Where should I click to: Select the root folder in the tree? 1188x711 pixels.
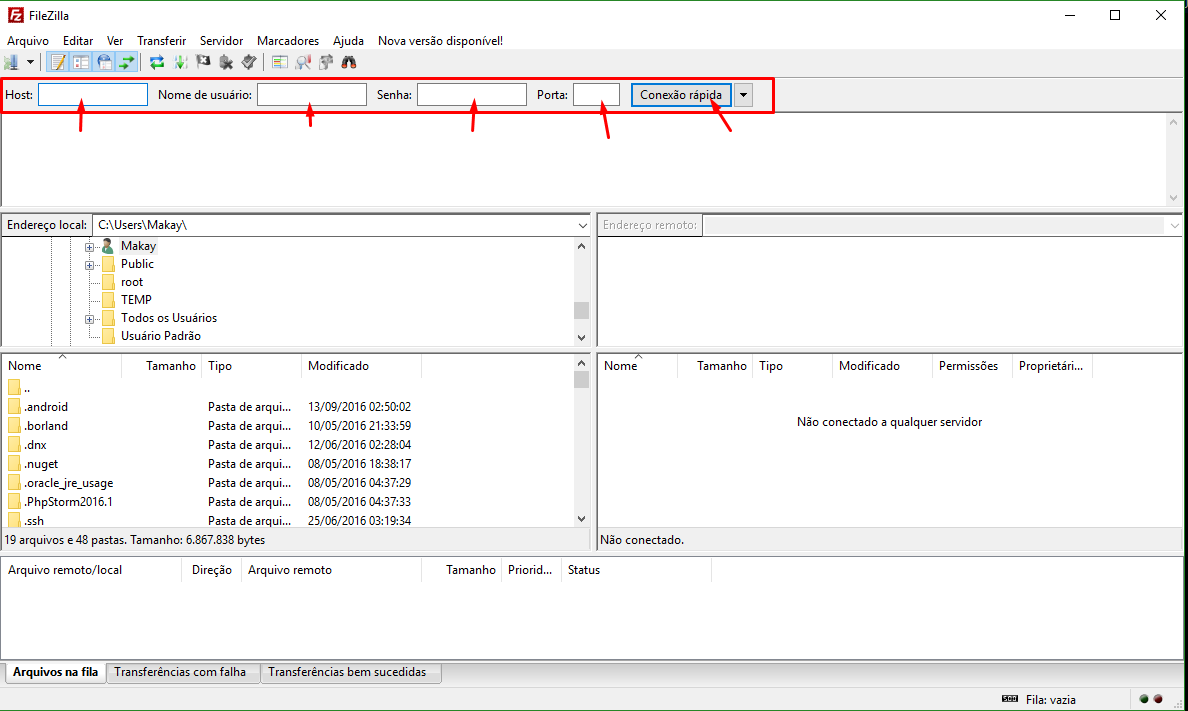(132, 282)
